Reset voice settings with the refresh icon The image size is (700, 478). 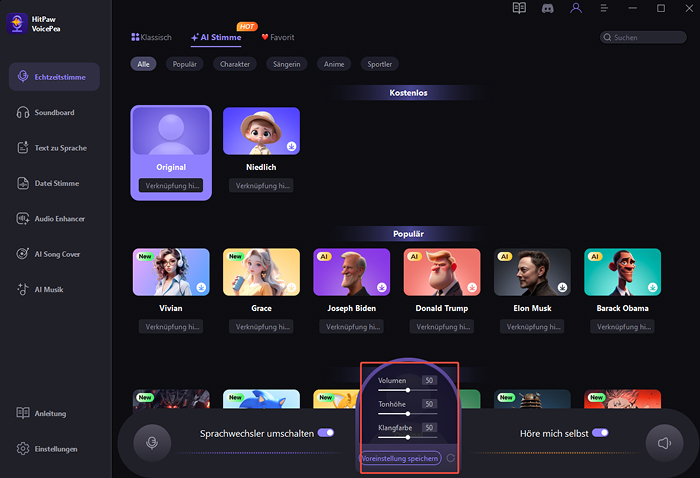451,458
